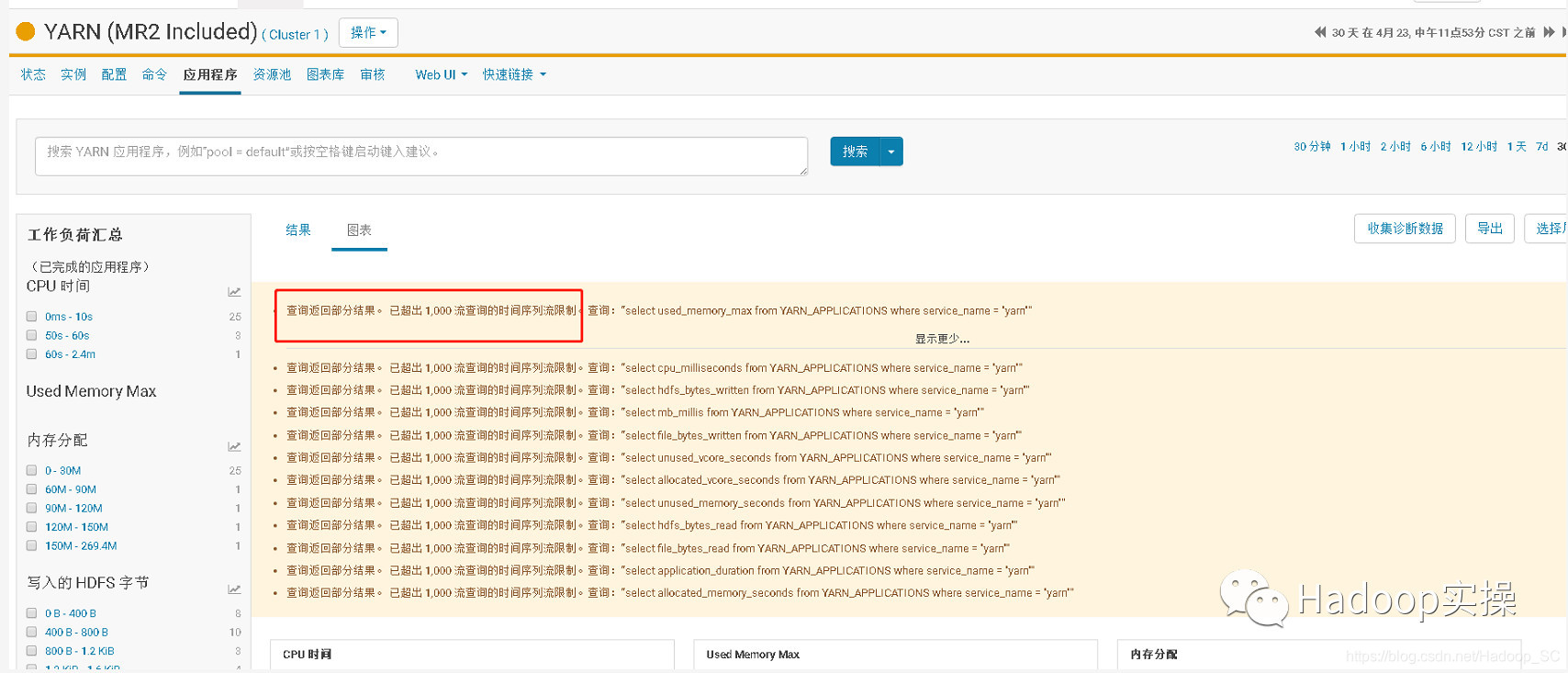Choose the 6 小时 time range
1568x673 pixels.
(x=1436, y=147)
